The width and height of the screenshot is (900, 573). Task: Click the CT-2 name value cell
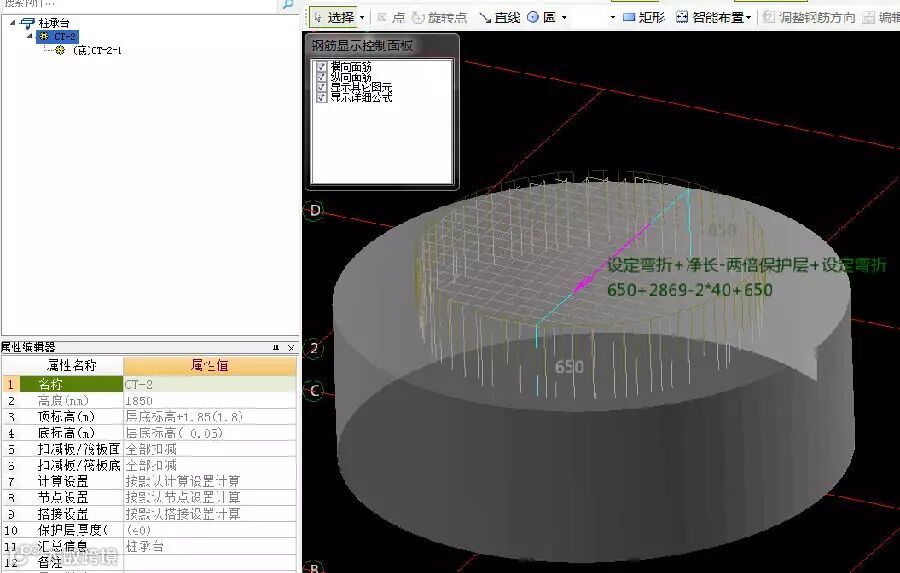pos(210,384)
